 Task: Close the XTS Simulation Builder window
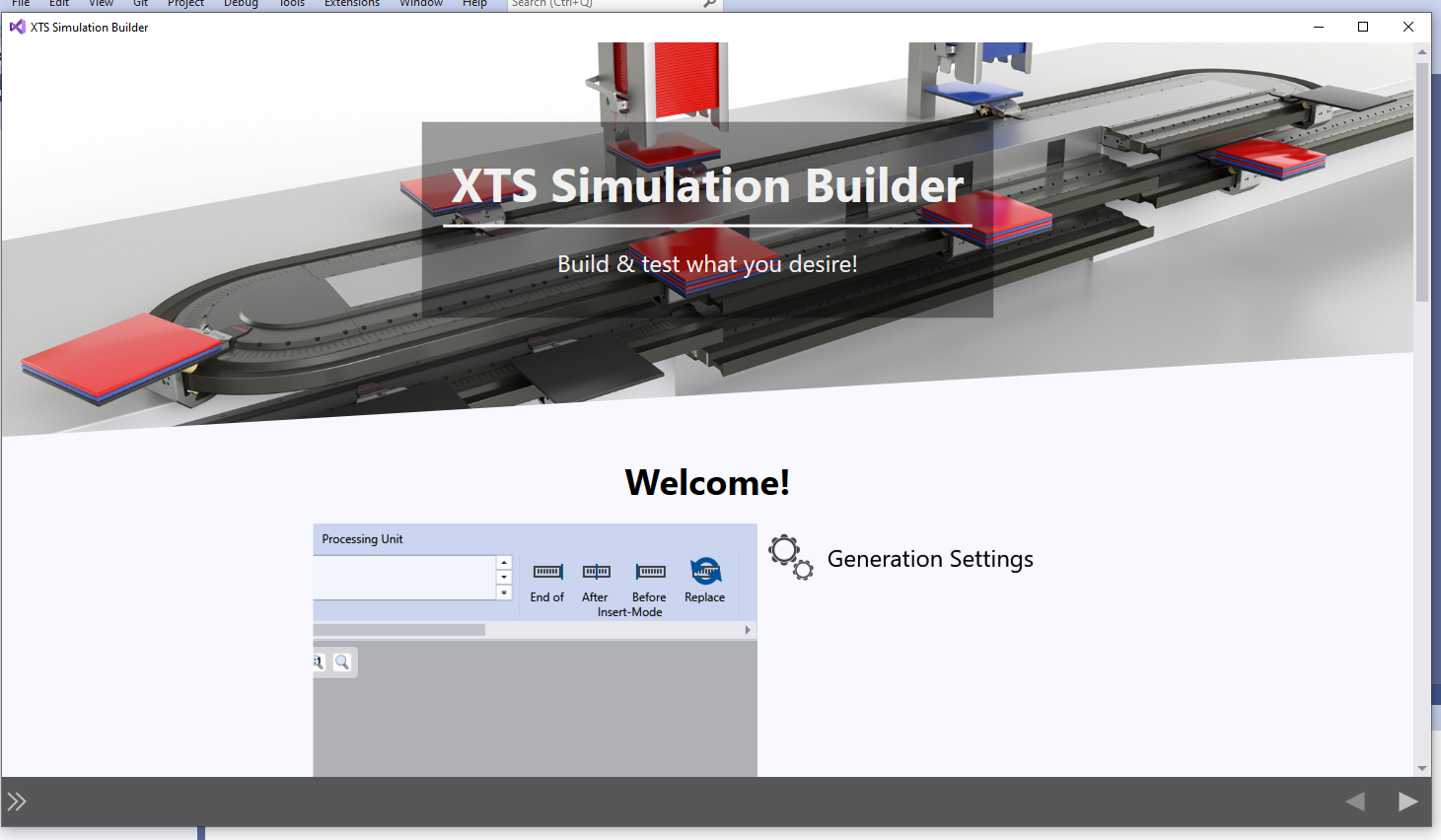[1408, 27]
